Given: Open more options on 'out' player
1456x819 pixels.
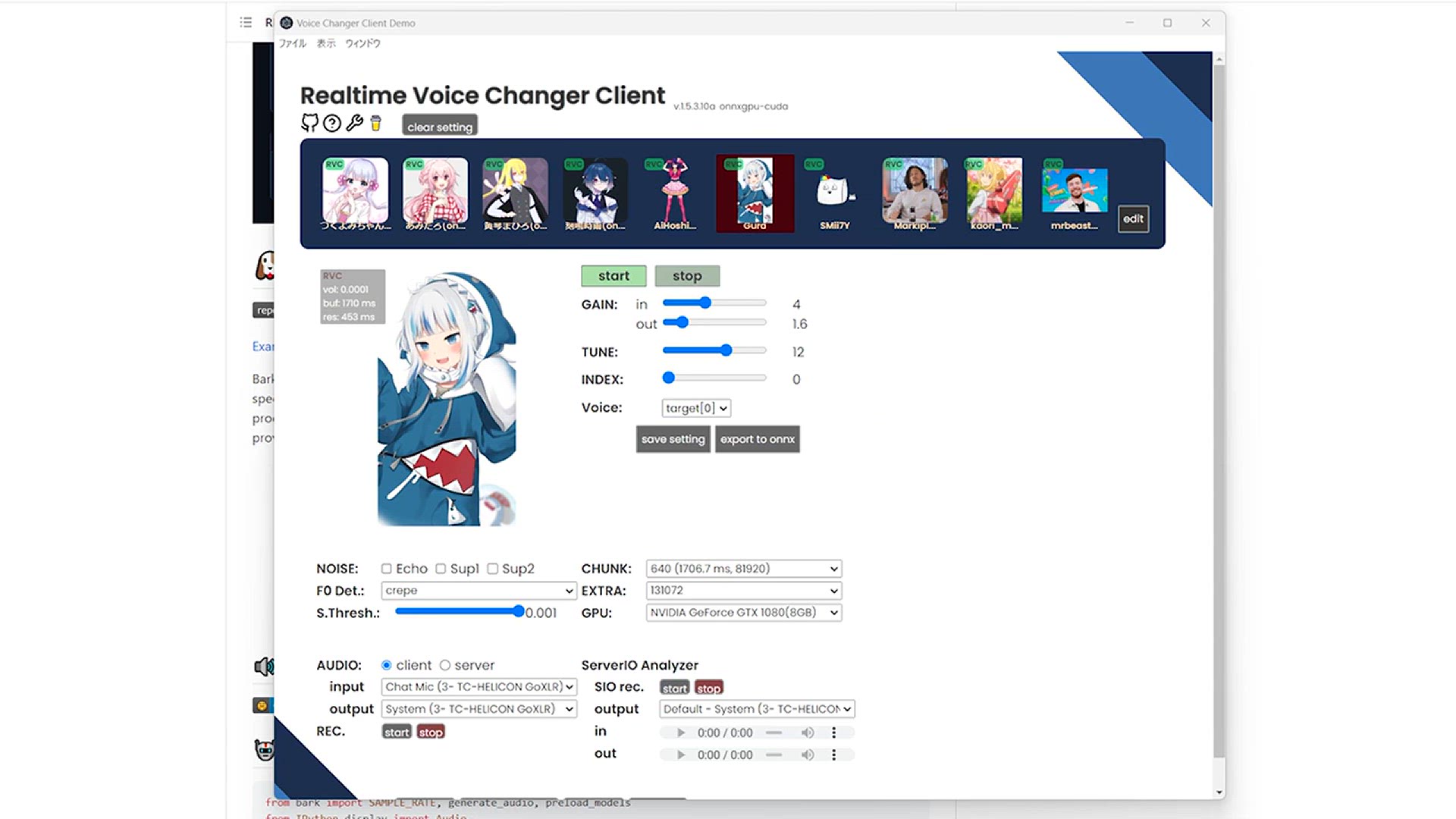Looking at the screenshot, I should [x=833, y=755].
